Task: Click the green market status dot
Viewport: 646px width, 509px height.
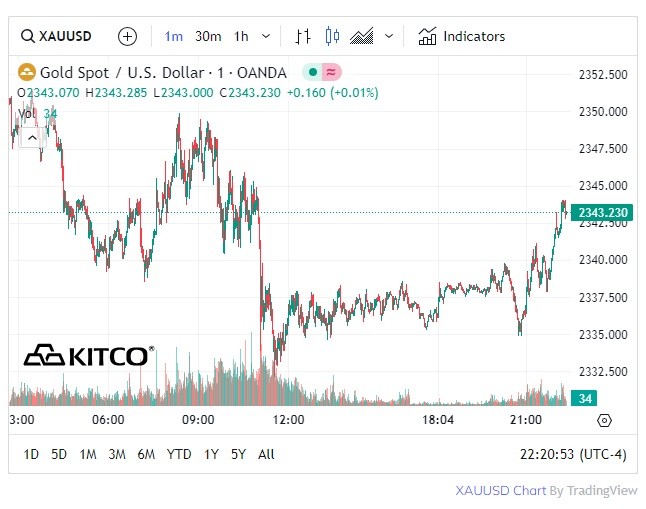Action: point(313,73)
